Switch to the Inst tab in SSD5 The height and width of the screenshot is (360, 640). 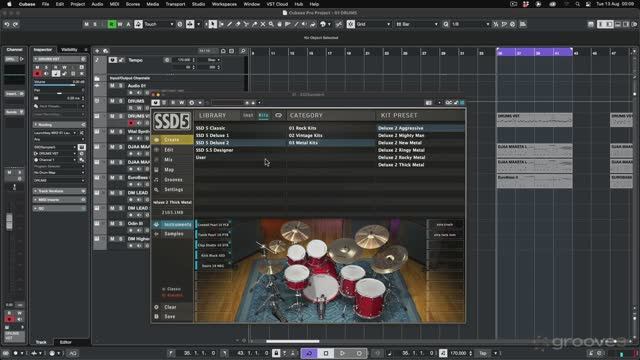pos(248,116)
